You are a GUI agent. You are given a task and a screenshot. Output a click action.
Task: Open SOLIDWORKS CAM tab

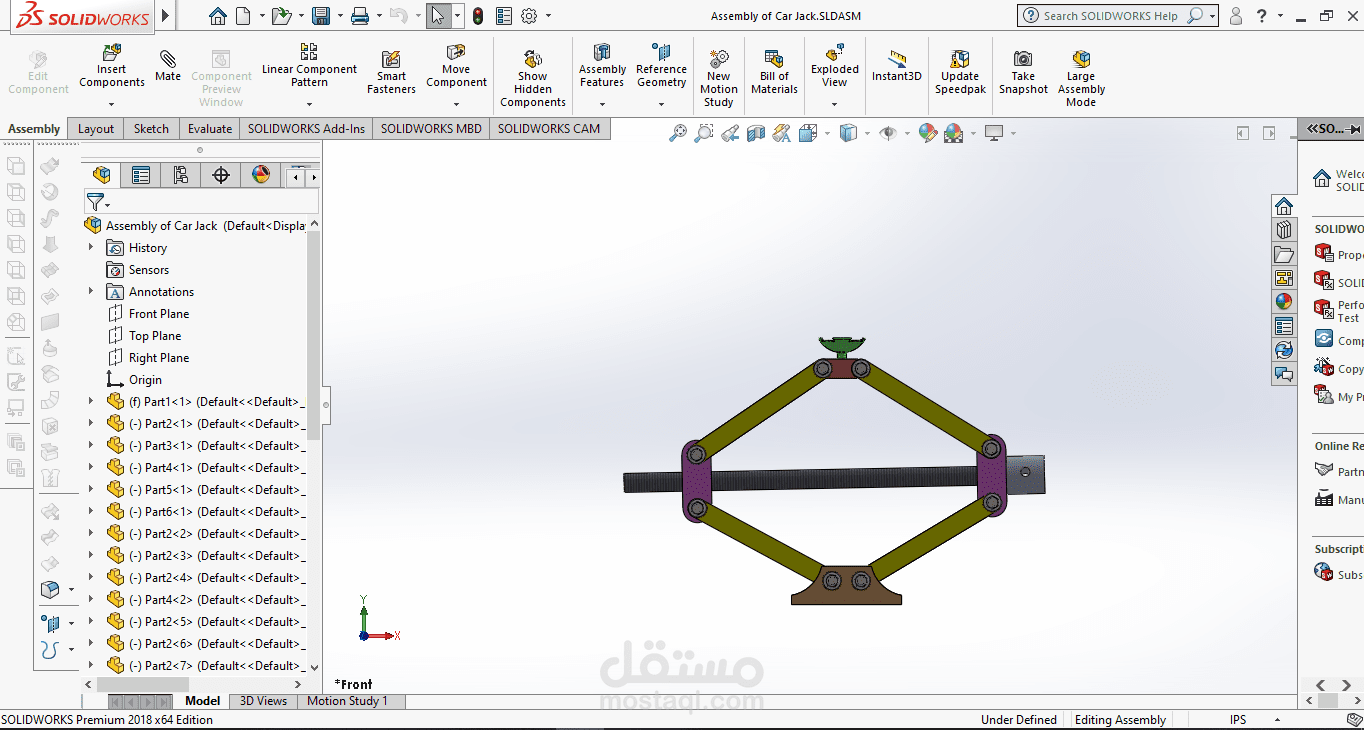(549, 128)
